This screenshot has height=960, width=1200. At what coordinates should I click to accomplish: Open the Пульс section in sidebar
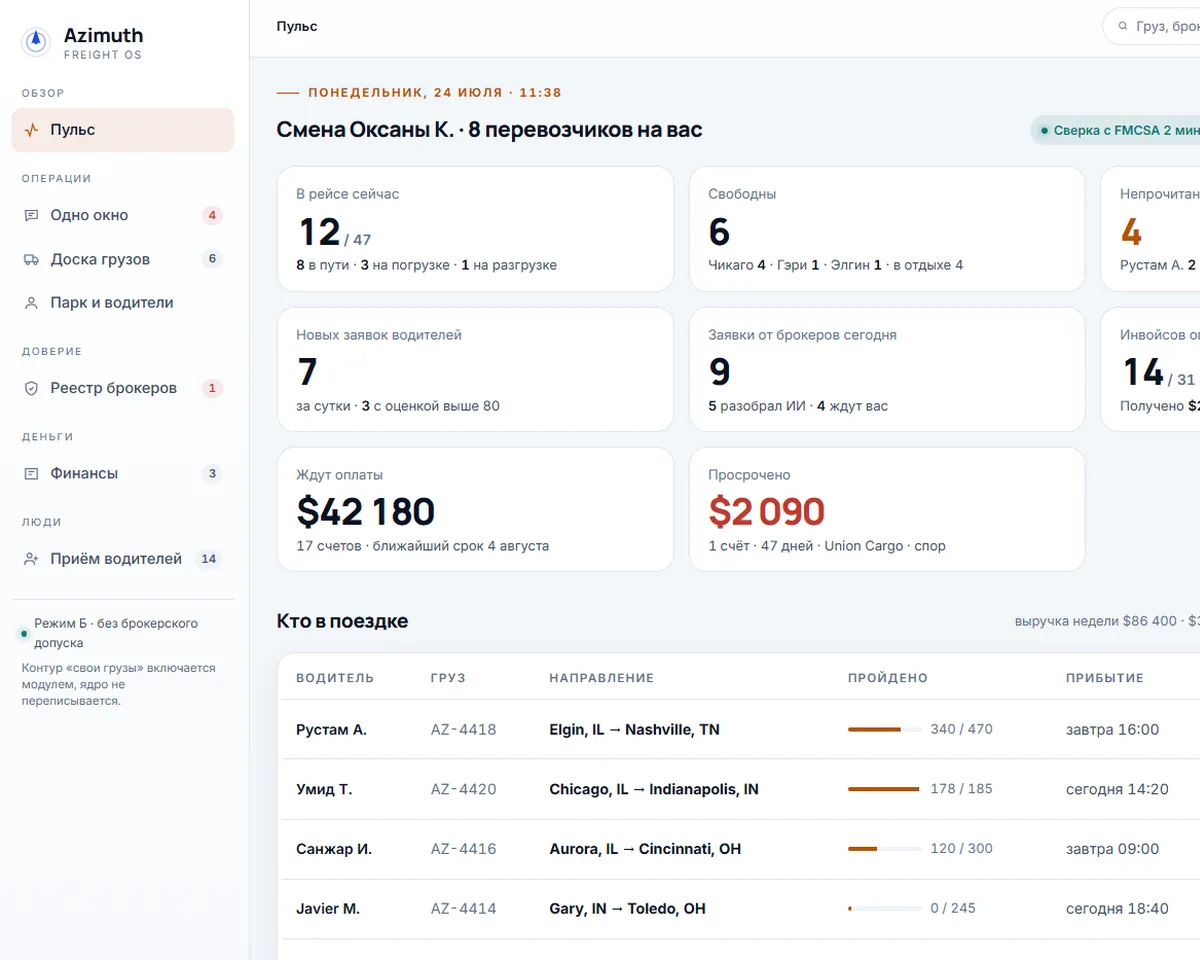pyautogui.click(x=123, y=130)
